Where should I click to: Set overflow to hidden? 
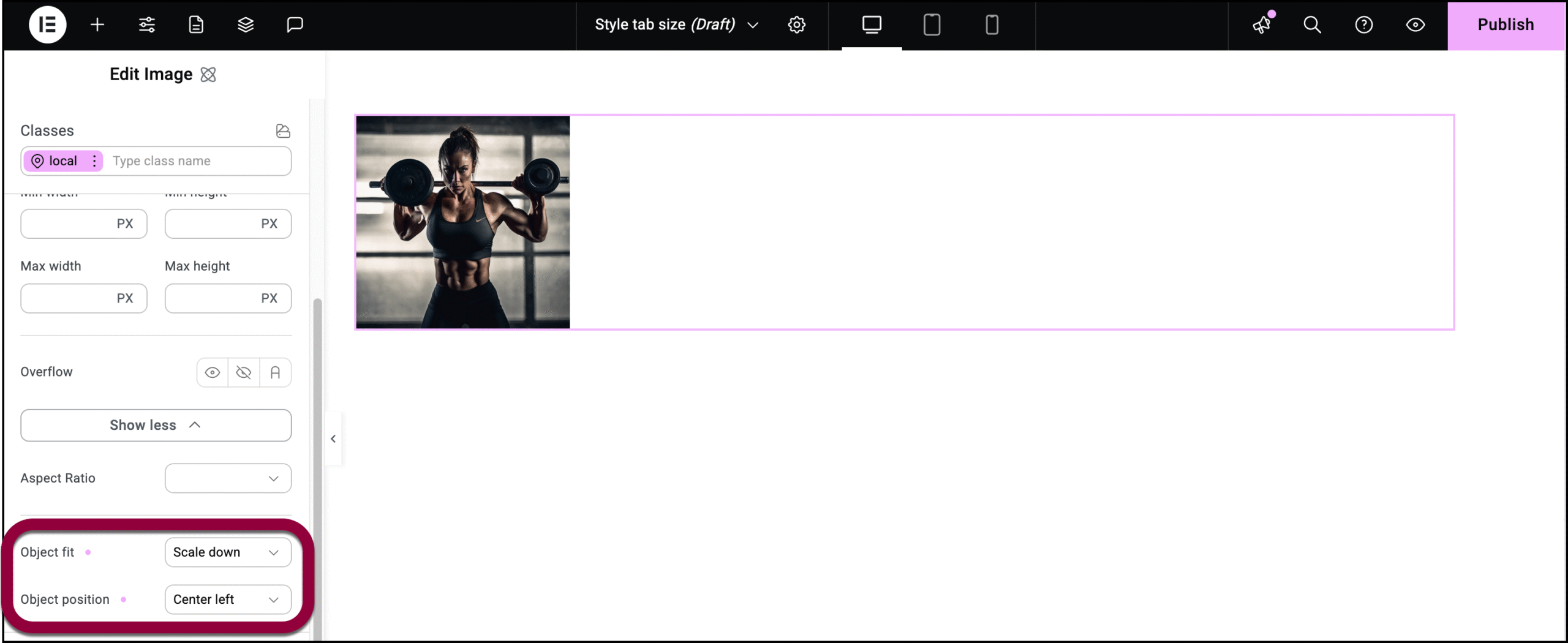pyautogui.click(x=244, y=372)
